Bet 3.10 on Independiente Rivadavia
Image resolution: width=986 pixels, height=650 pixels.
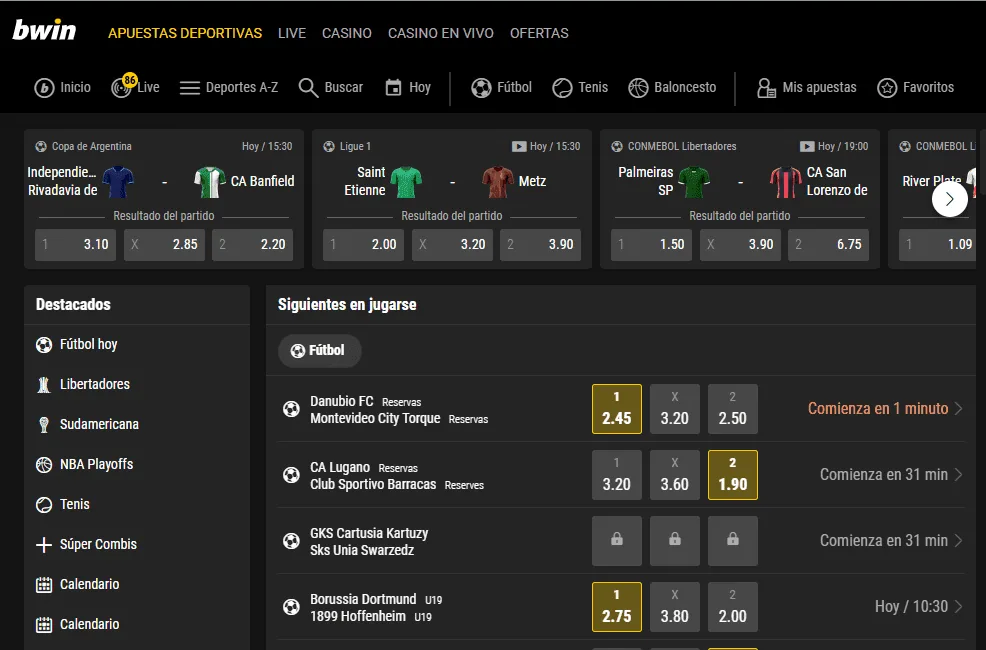pos(75,245)
